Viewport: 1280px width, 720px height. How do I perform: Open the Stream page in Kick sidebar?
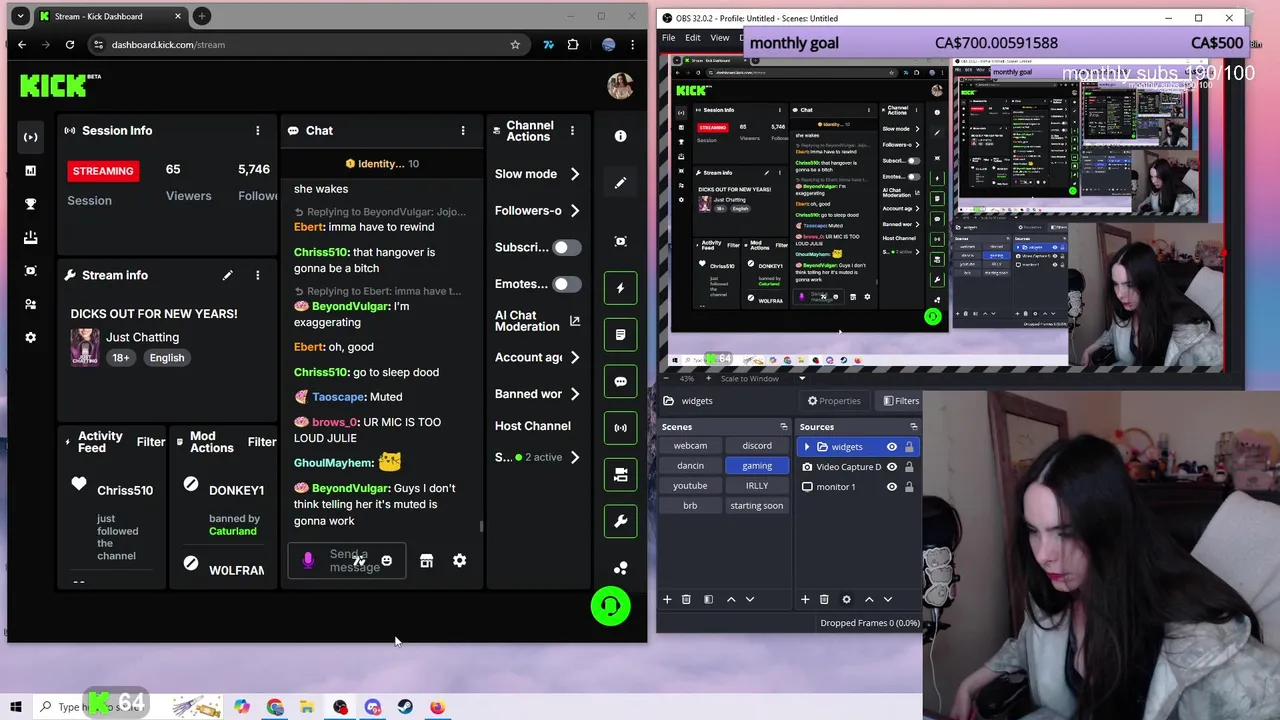pos(30,137)
